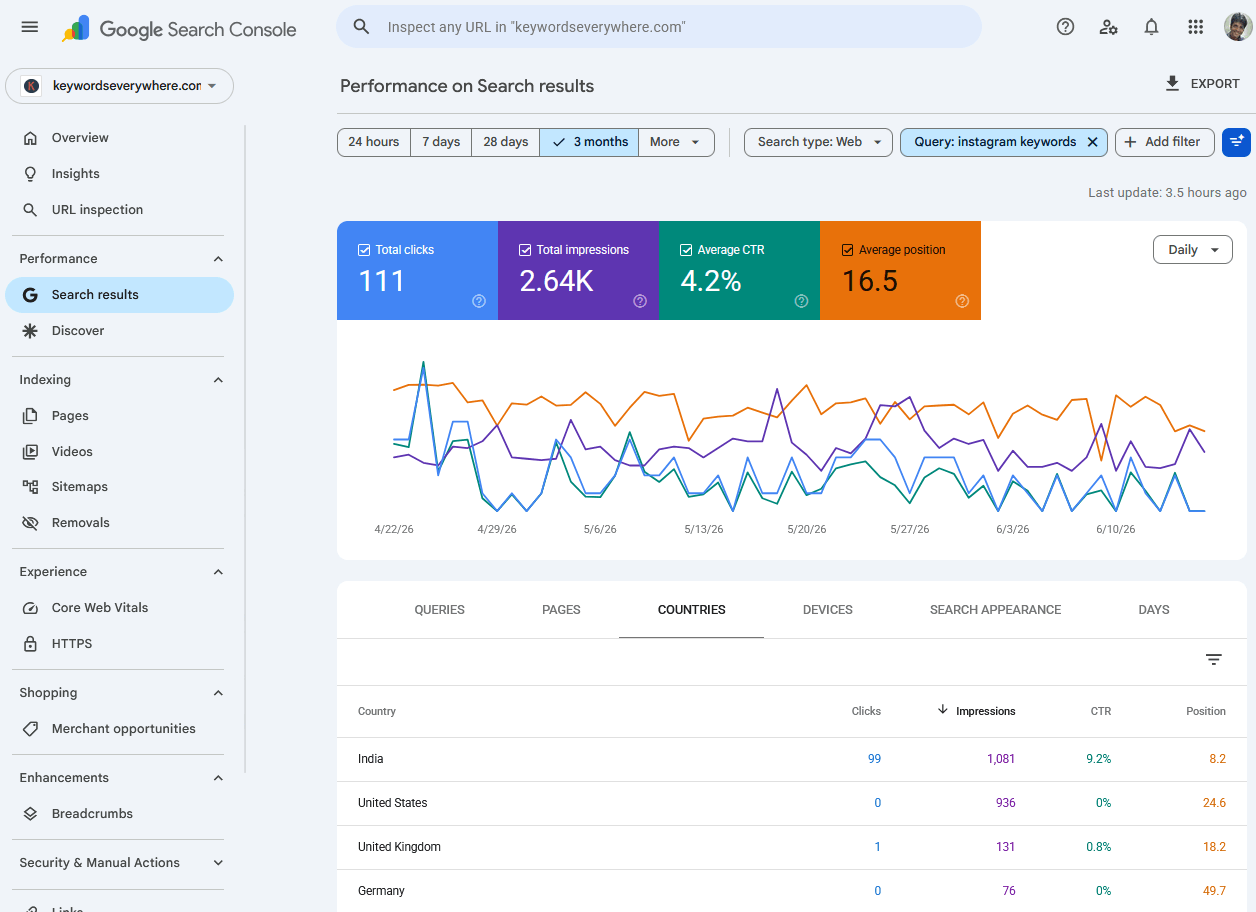This screenshot has width=1256, height=912.
Task: Click the Core Web Vitals gauge icon
Action: (30, 608)
